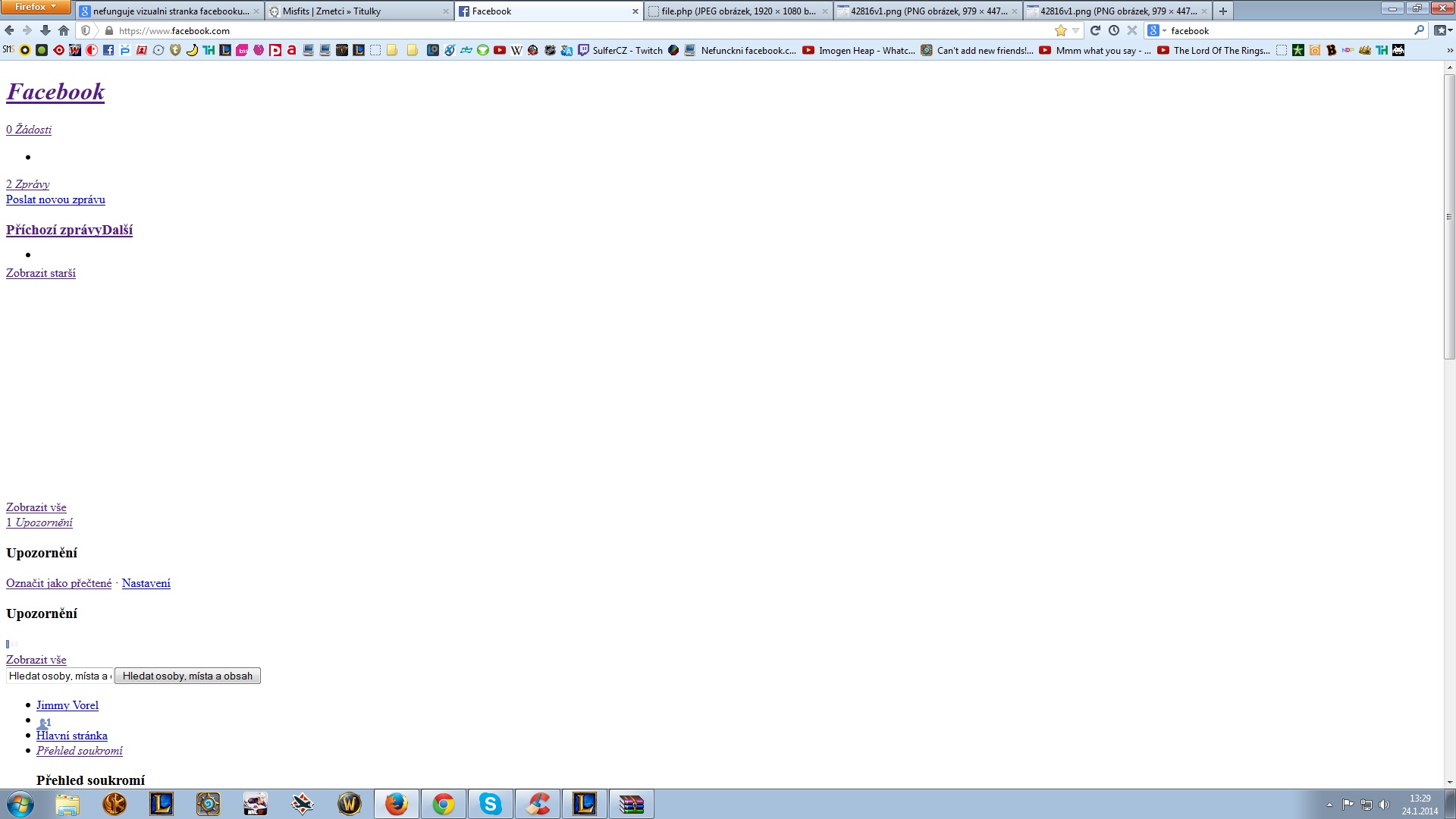Open the Facebook bookmark icon in toolbar
Viewport: 1456px width, 819px height.
pos(108,50)
